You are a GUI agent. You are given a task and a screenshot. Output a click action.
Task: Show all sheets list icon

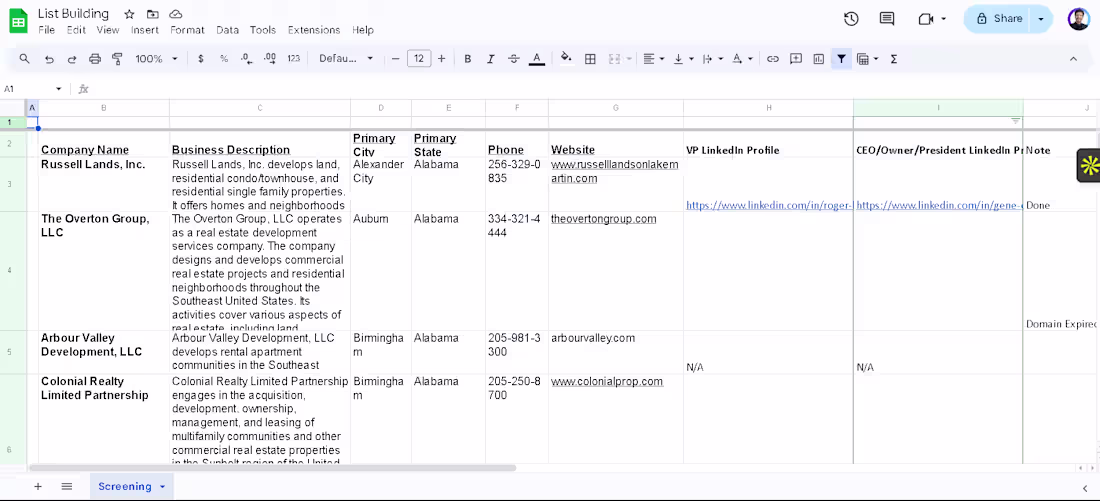67,486
